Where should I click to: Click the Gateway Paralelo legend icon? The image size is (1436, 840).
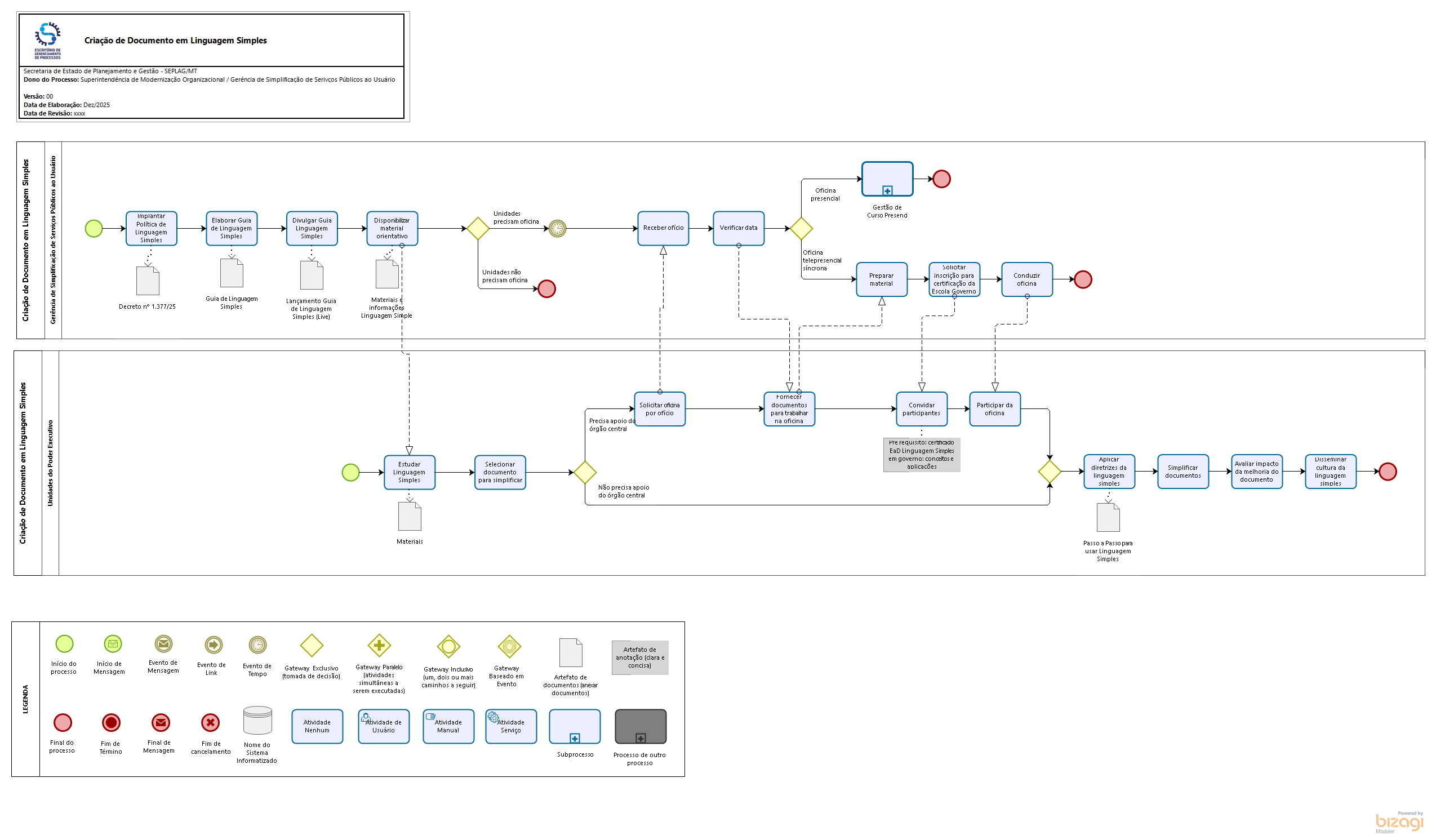tap(379, 646)
